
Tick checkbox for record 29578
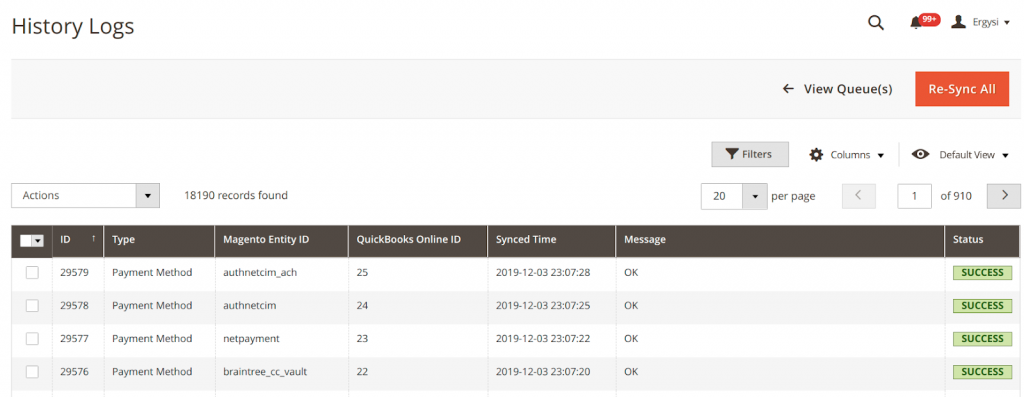[32, 306]
